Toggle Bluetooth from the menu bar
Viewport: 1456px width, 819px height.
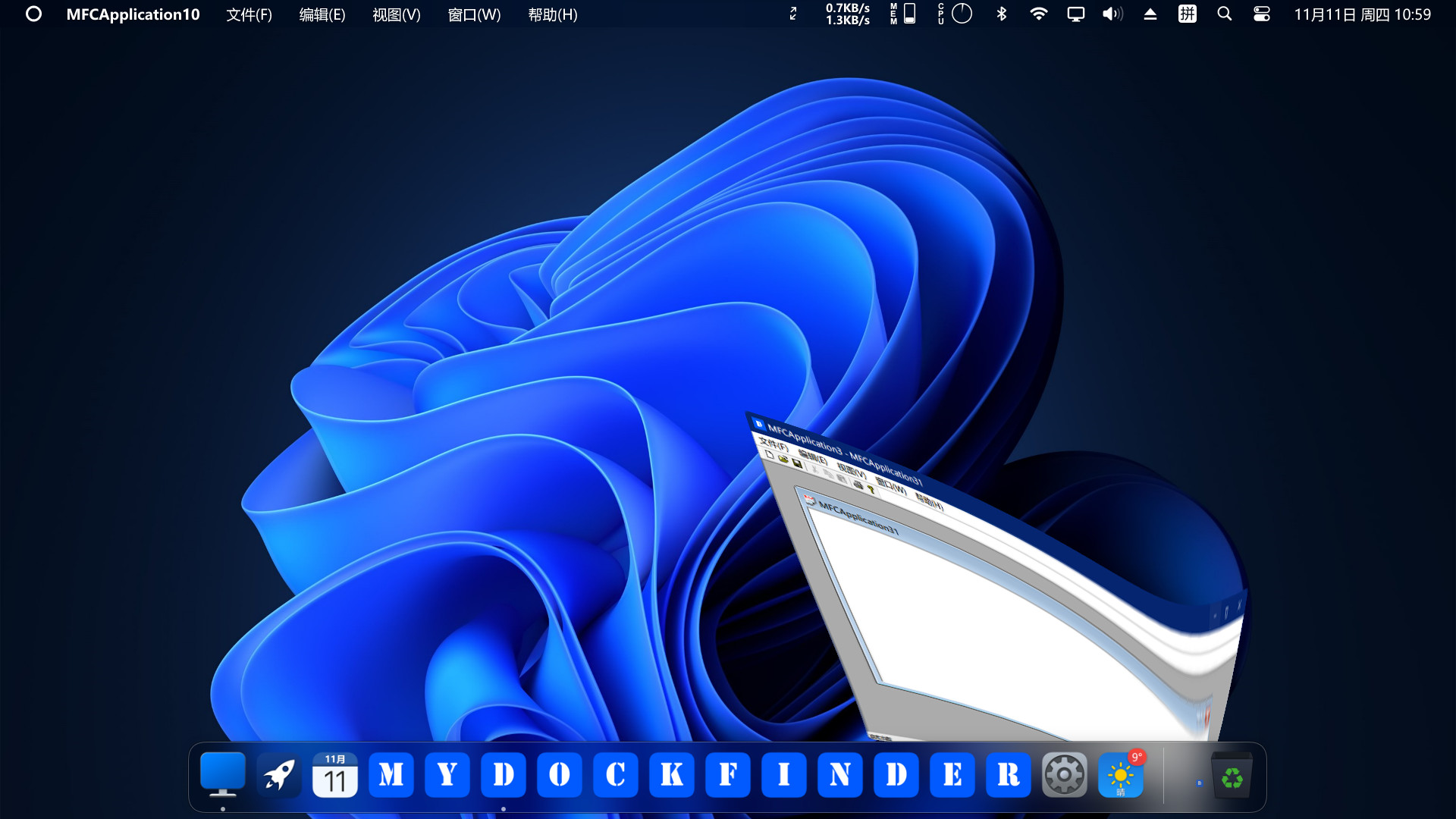tap(1001, 14)
